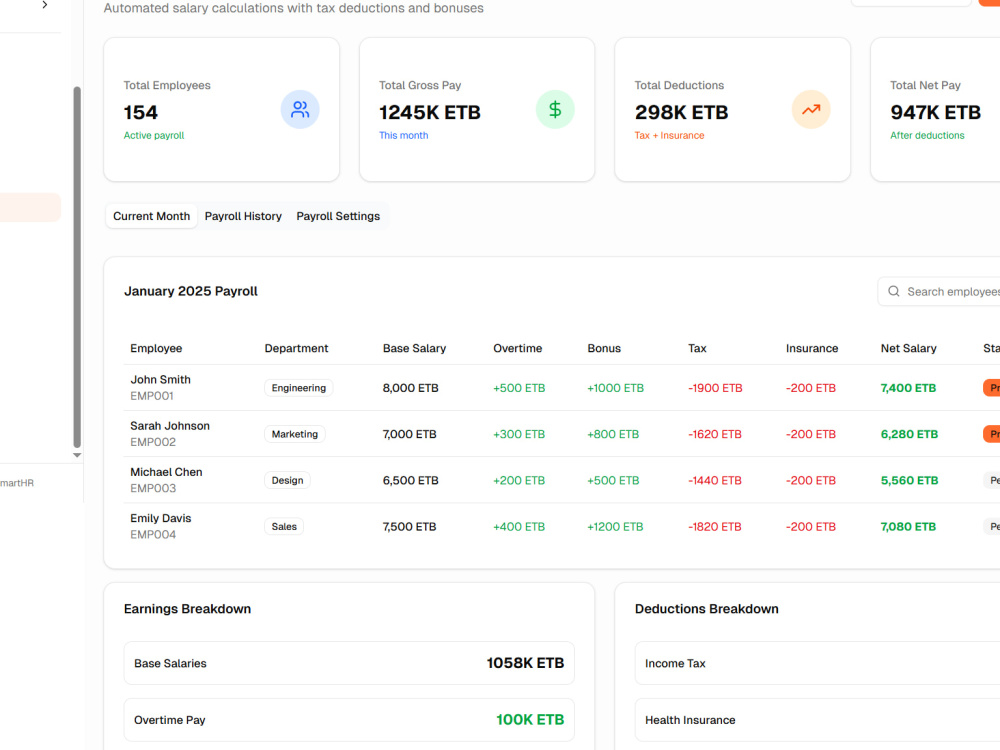This screenshot has width=1000, height=750.
Task: Click the +1200 ETB bonus value
Action: (615, 527)
